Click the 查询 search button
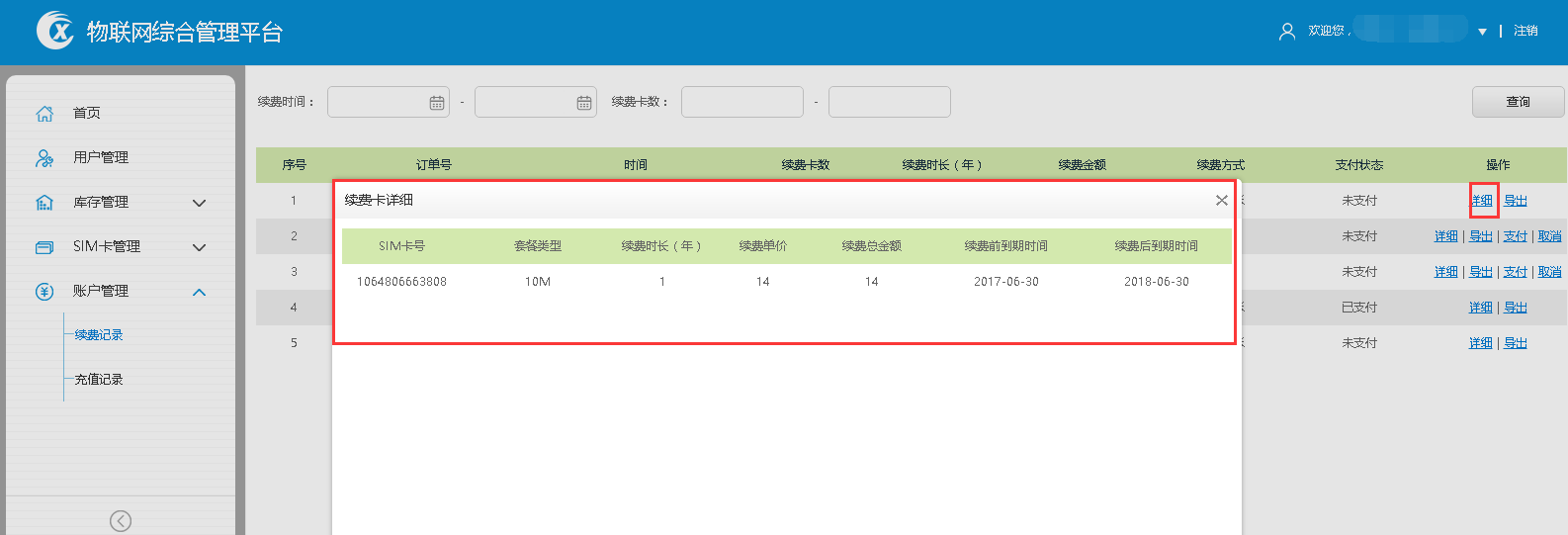1568x535 pixels. (x=1518, y=102)
